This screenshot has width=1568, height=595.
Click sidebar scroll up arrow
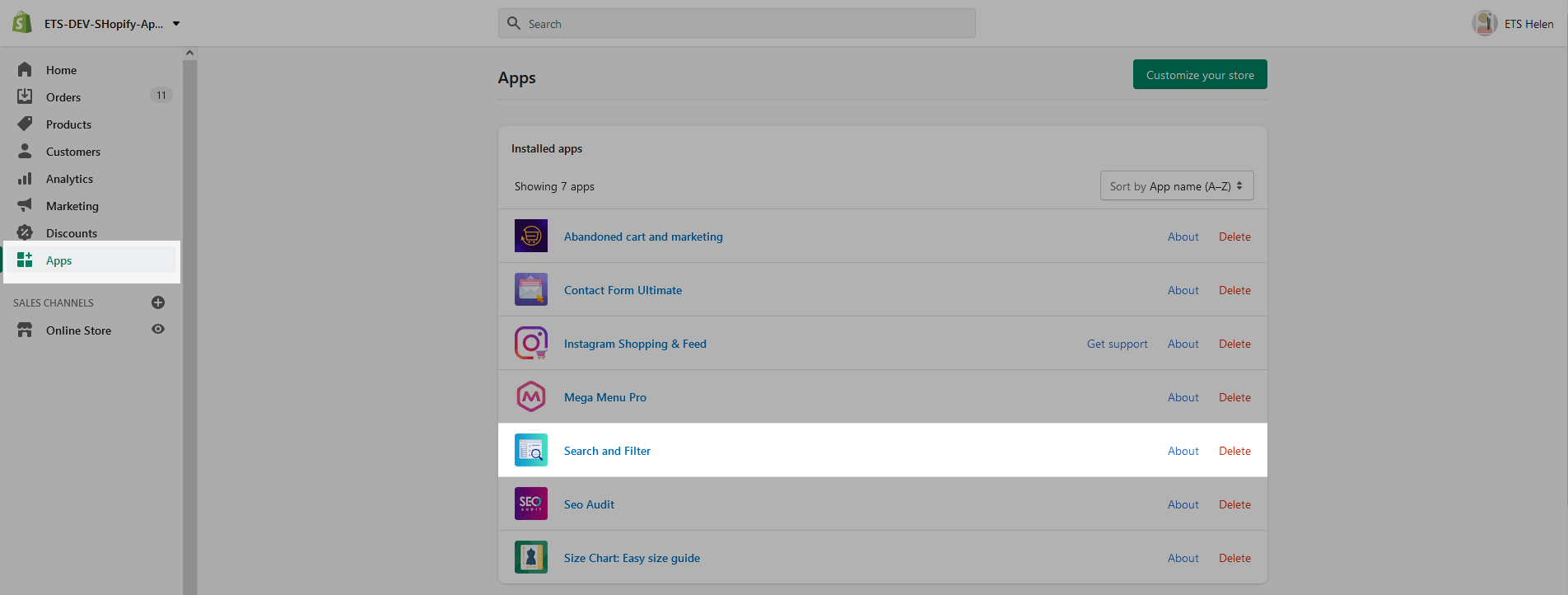[189, 53]
